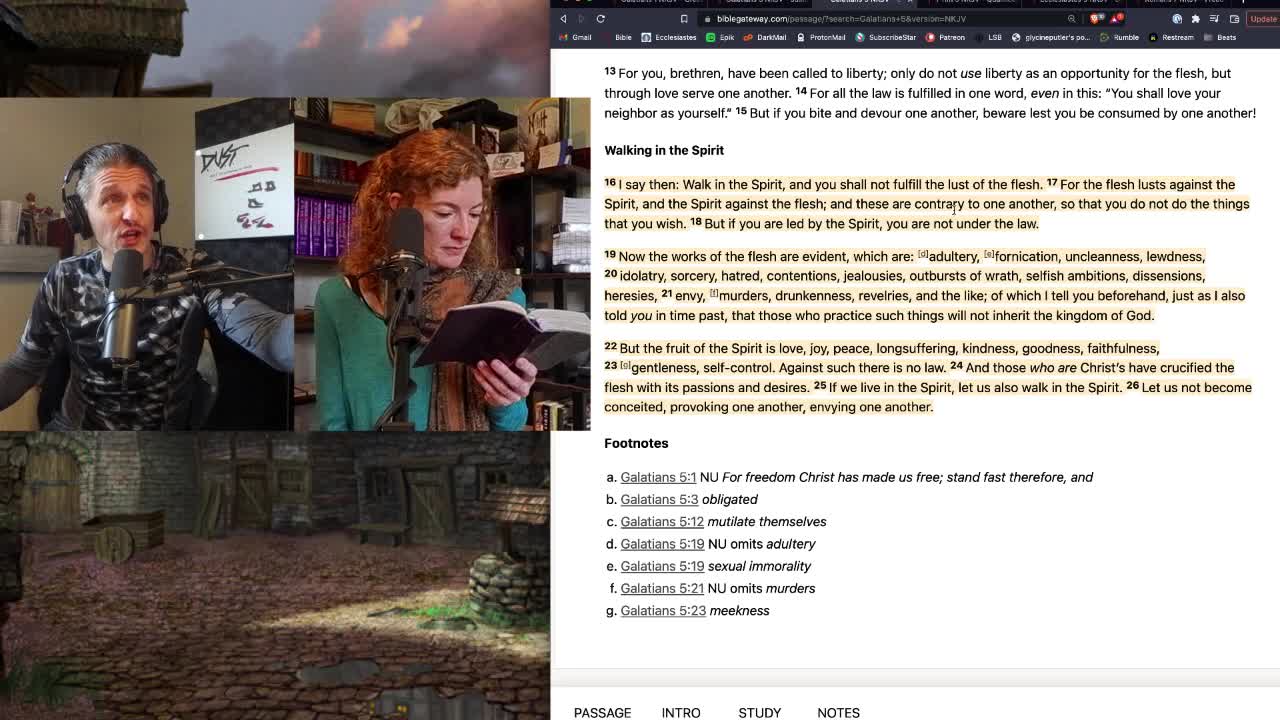Screen dimensions: 1280x720
Task: Open the DarkMail bookmark
Action: (765, 38)
